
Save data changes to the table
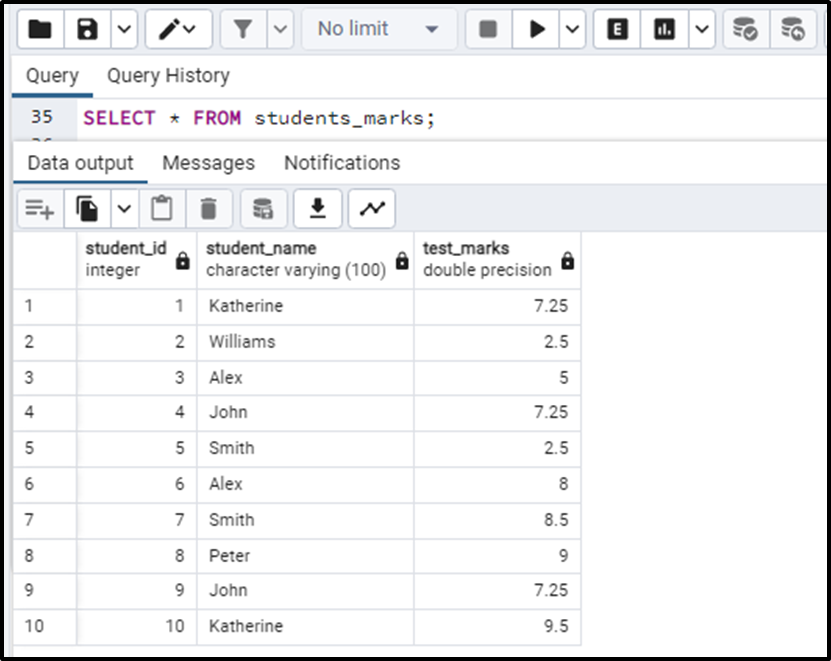pos(262,208)
